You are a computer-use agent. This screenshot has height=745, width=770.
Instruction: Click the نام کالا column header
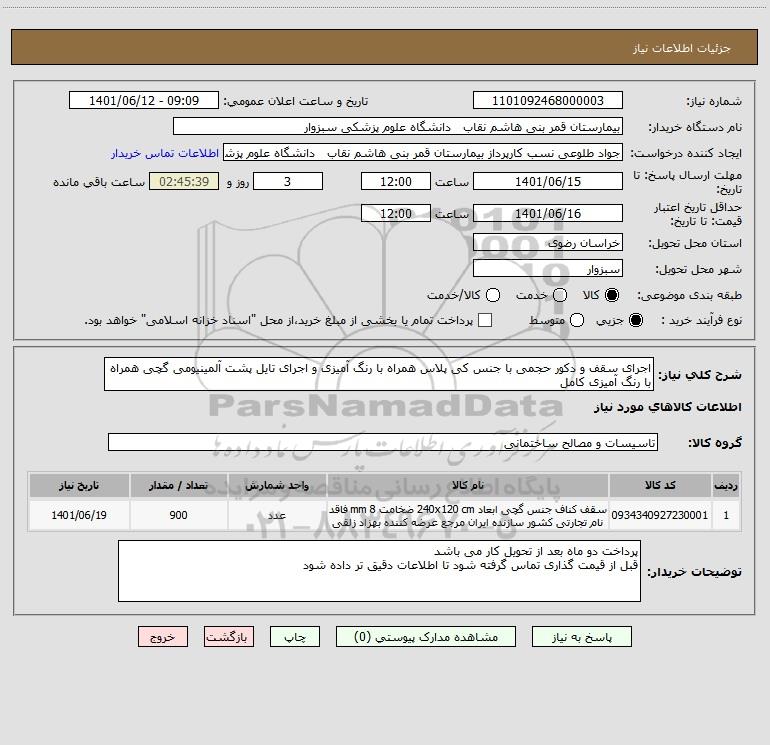tap(468, 485)
